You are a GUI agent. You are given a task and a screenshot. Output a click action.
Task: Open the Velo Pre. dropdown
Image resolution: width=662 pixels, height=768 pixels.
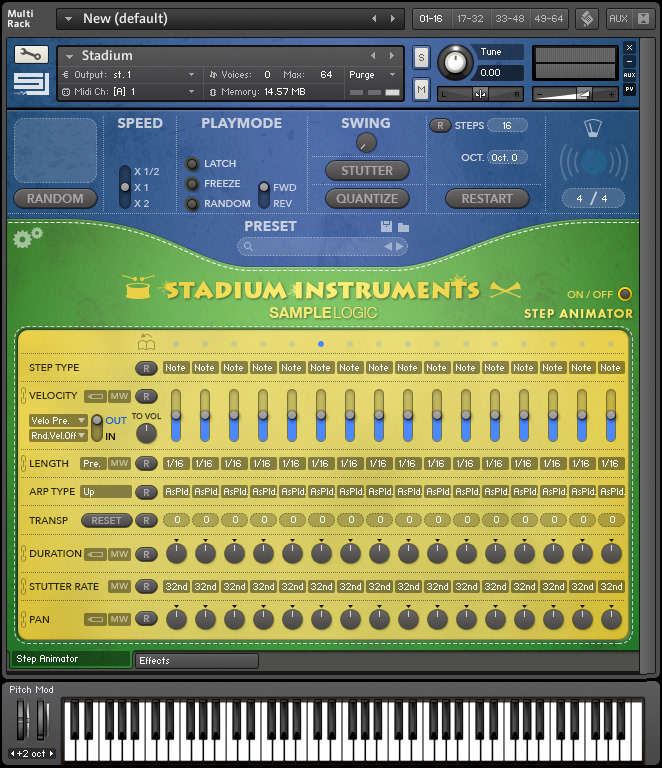click(x=58, y=420)
